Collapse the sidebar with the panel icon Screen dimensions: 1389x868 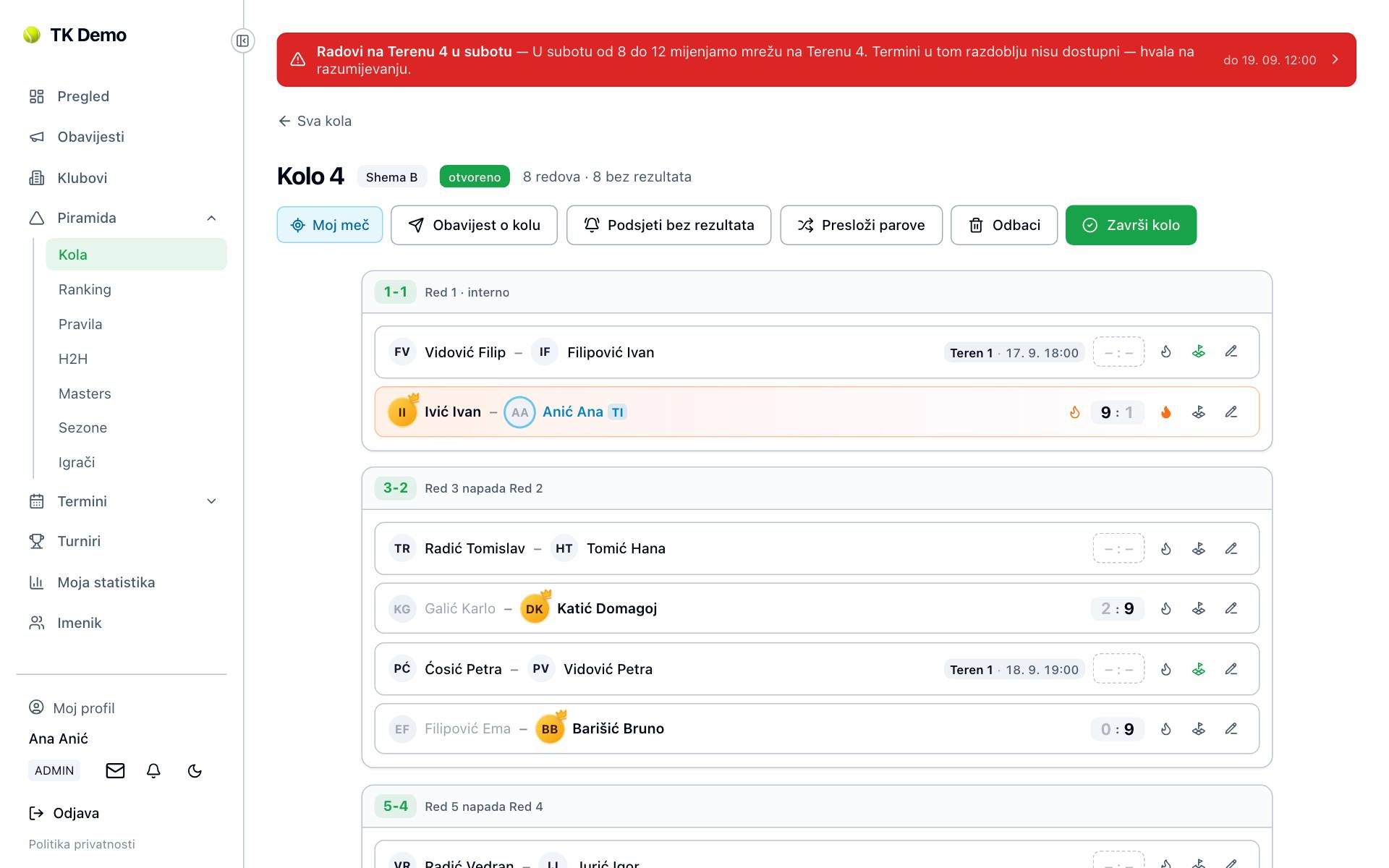pos(243,41)
